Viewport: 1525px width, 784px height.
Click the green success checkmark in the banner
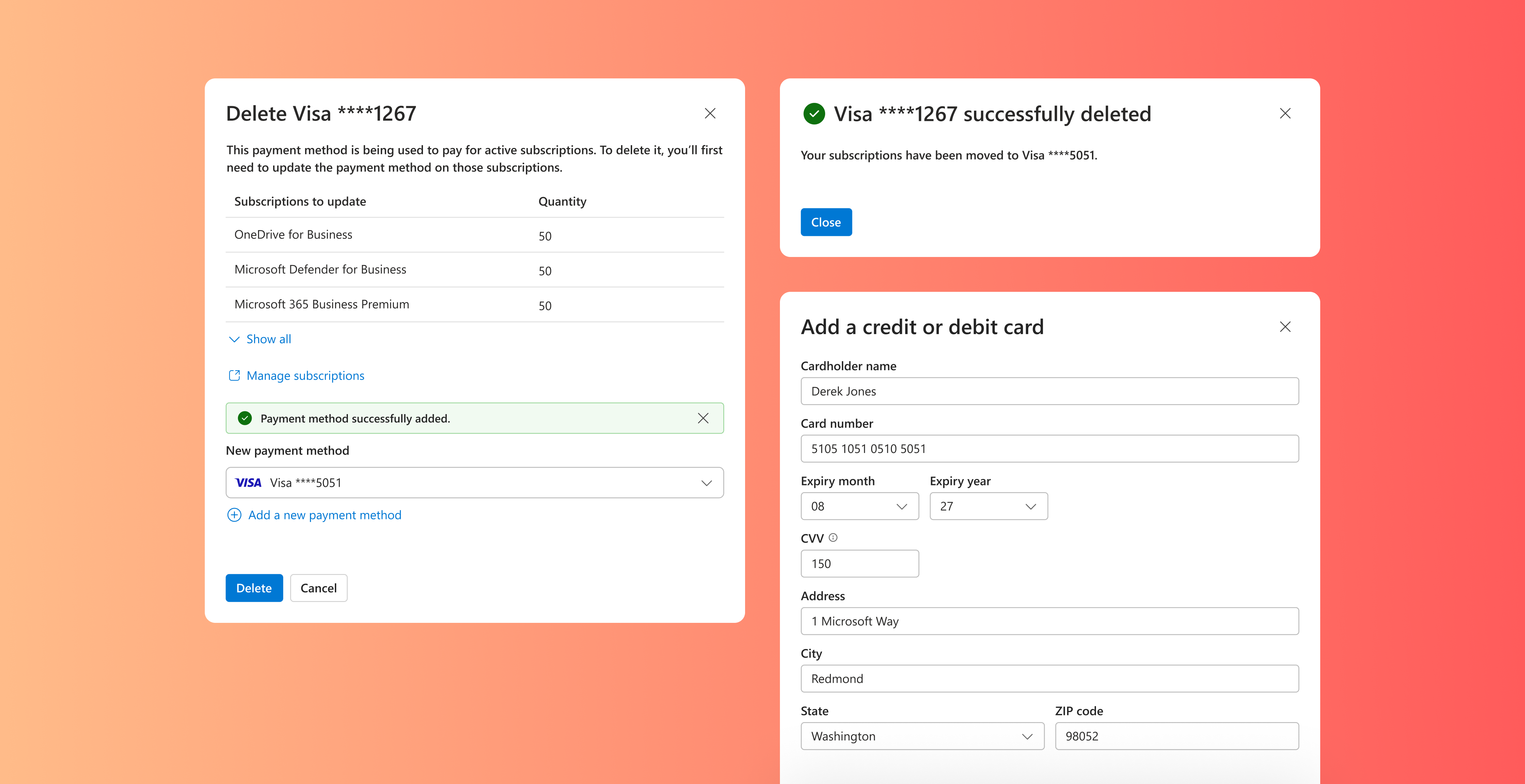(x=244, y=418)
